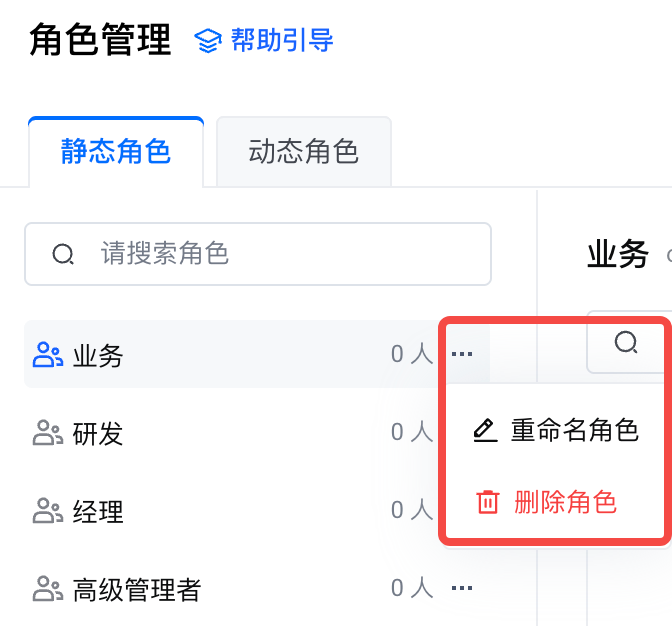The width and height of the screenshot is (672, 626).
Task: Click the magnifier icon in role search
Action: point(63,254)
